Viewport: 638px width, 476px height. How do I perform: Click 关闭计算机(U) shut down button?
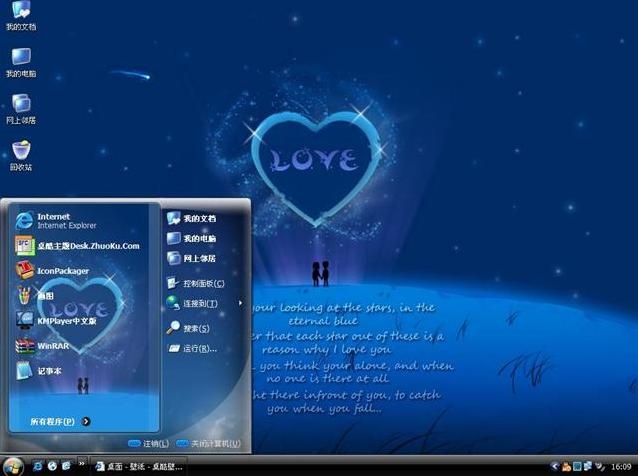pos(209,443)
